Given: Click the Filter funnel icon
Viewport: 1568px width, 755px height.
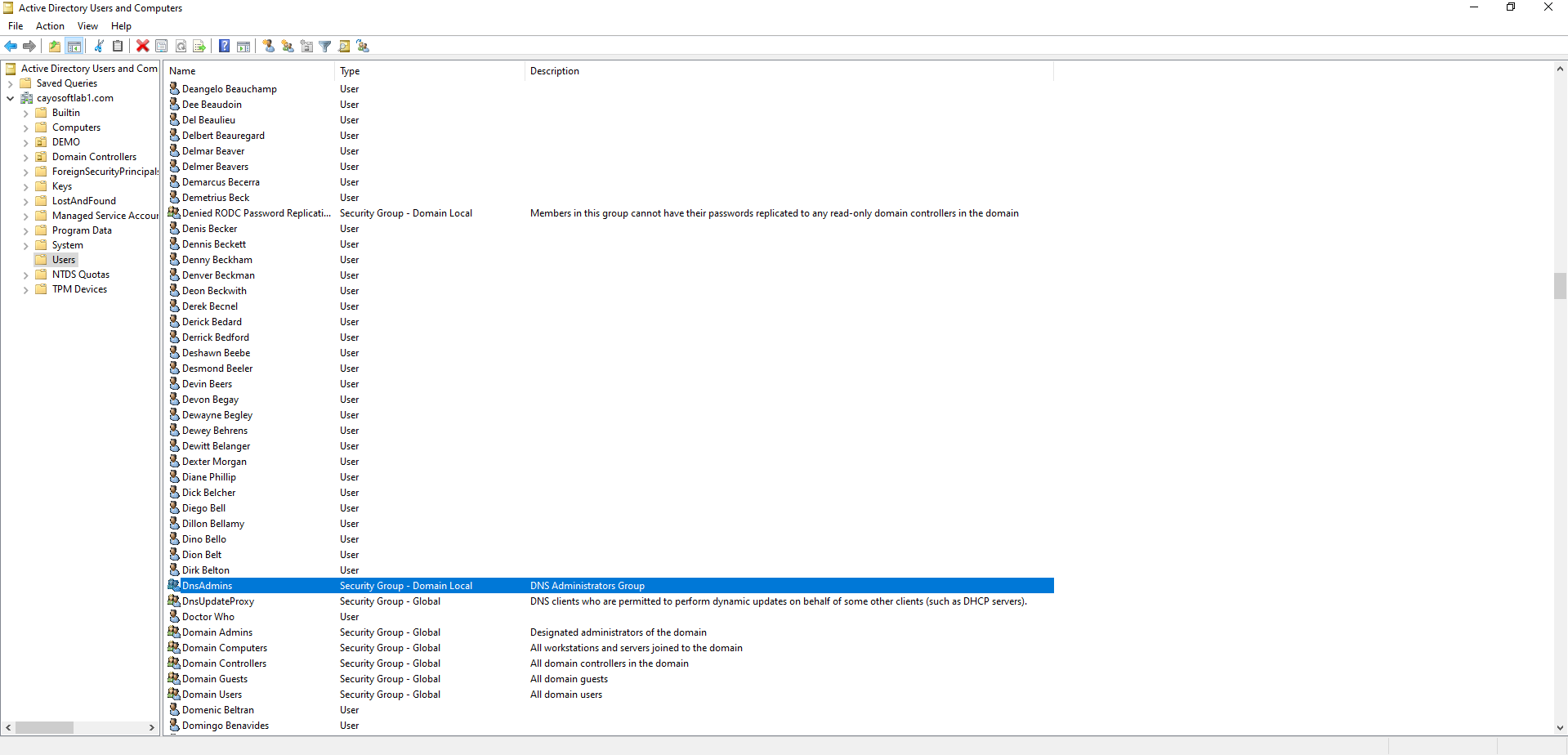Looking at the screenshot, I should [325, 47].
